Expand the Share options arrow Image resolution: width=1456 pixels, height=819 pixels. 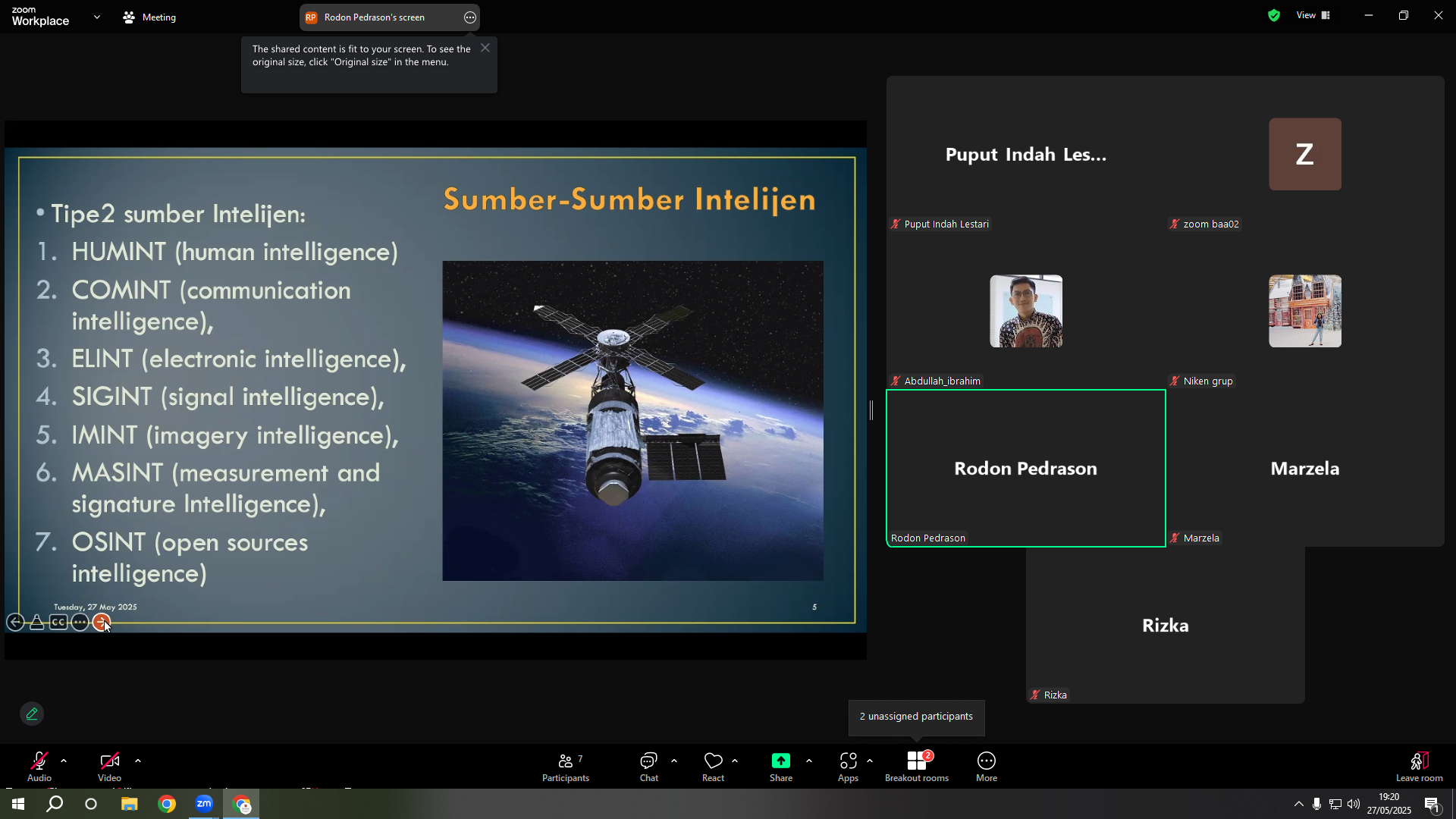[x=809, y=761]
